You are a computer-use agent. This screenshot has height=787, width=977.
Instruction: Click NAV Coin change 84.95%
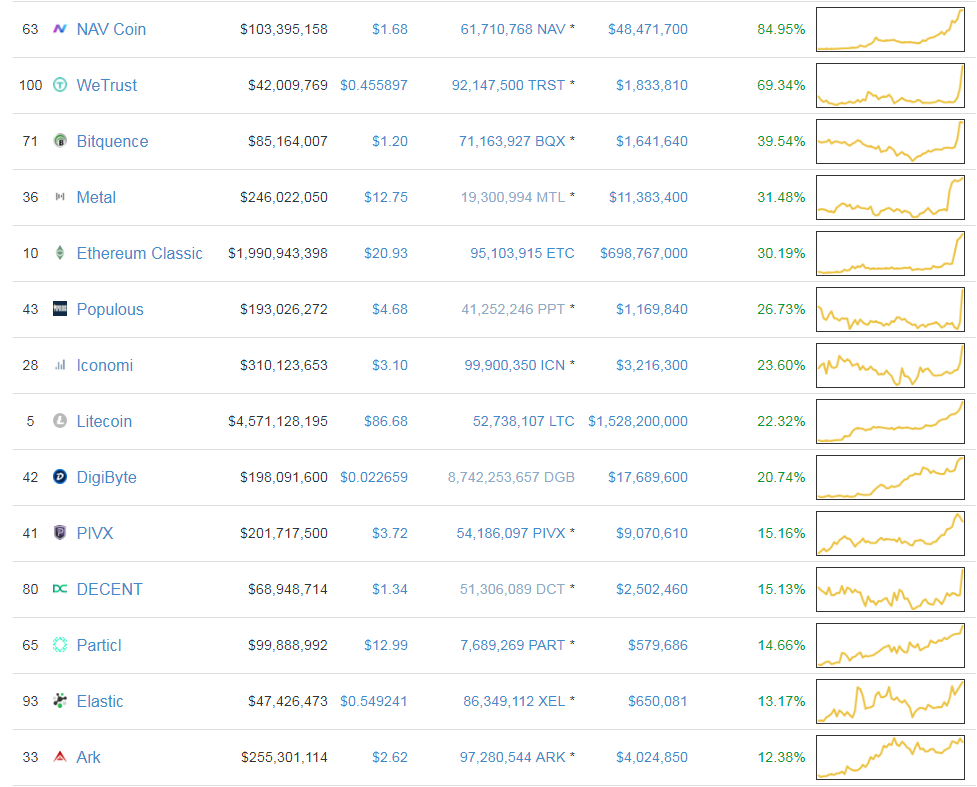click(781, 29)
